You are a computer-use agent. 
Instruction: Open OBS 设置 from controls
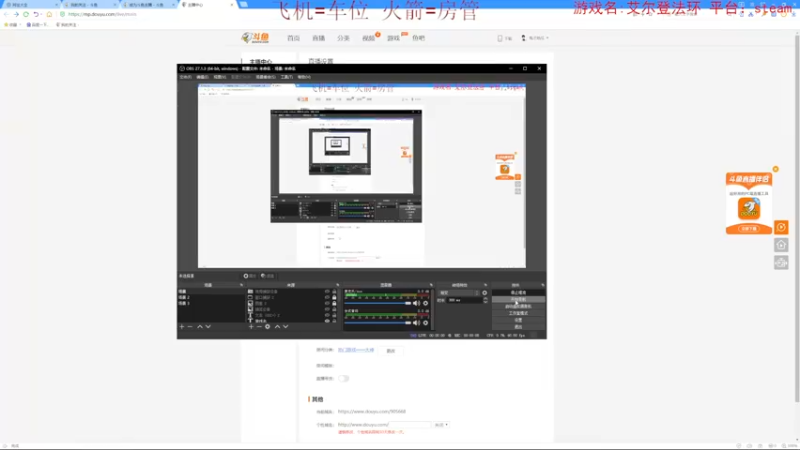pos(518,320)
